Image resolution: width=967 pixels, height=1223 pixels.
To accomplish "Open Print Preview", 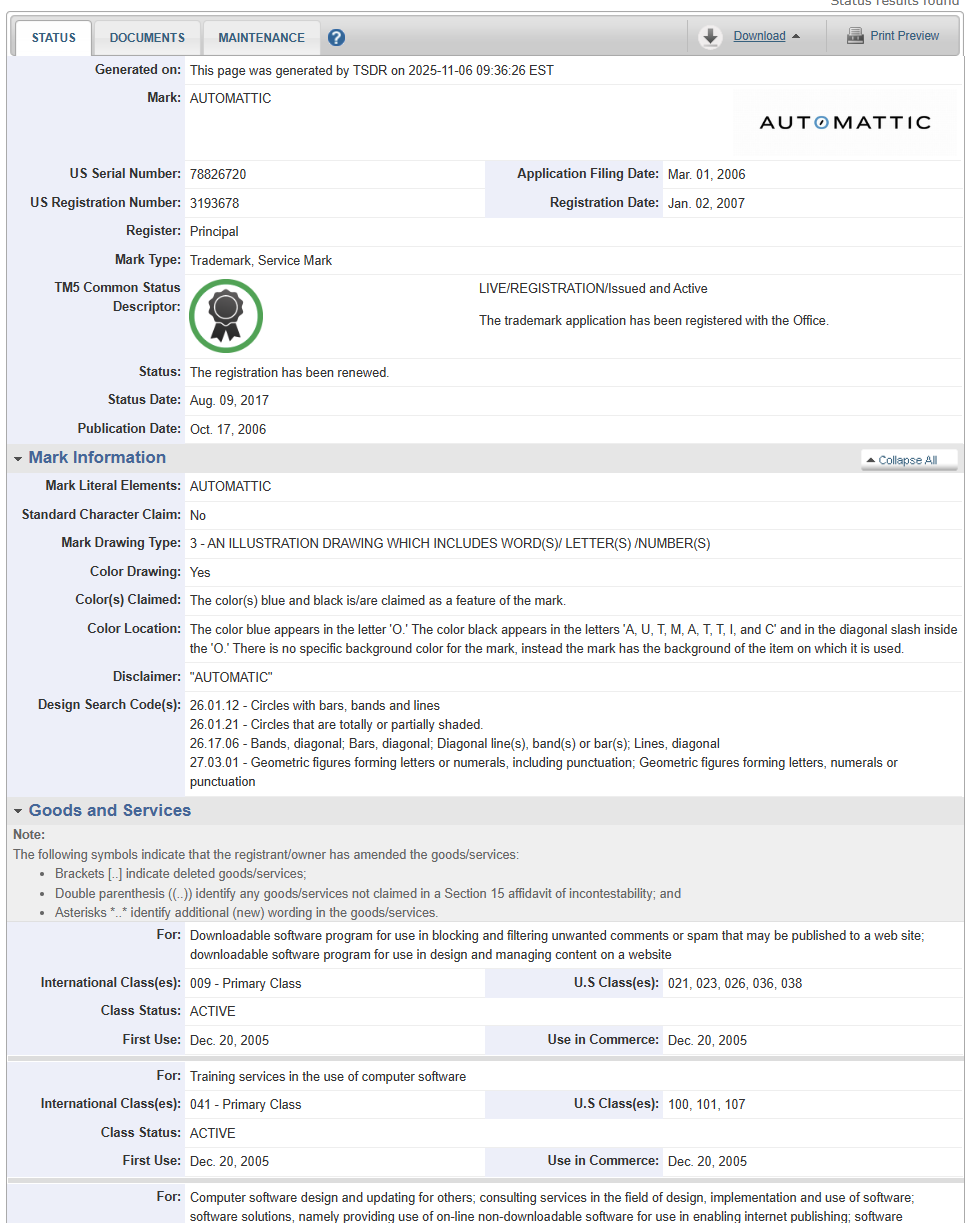I will pos(904,36).
